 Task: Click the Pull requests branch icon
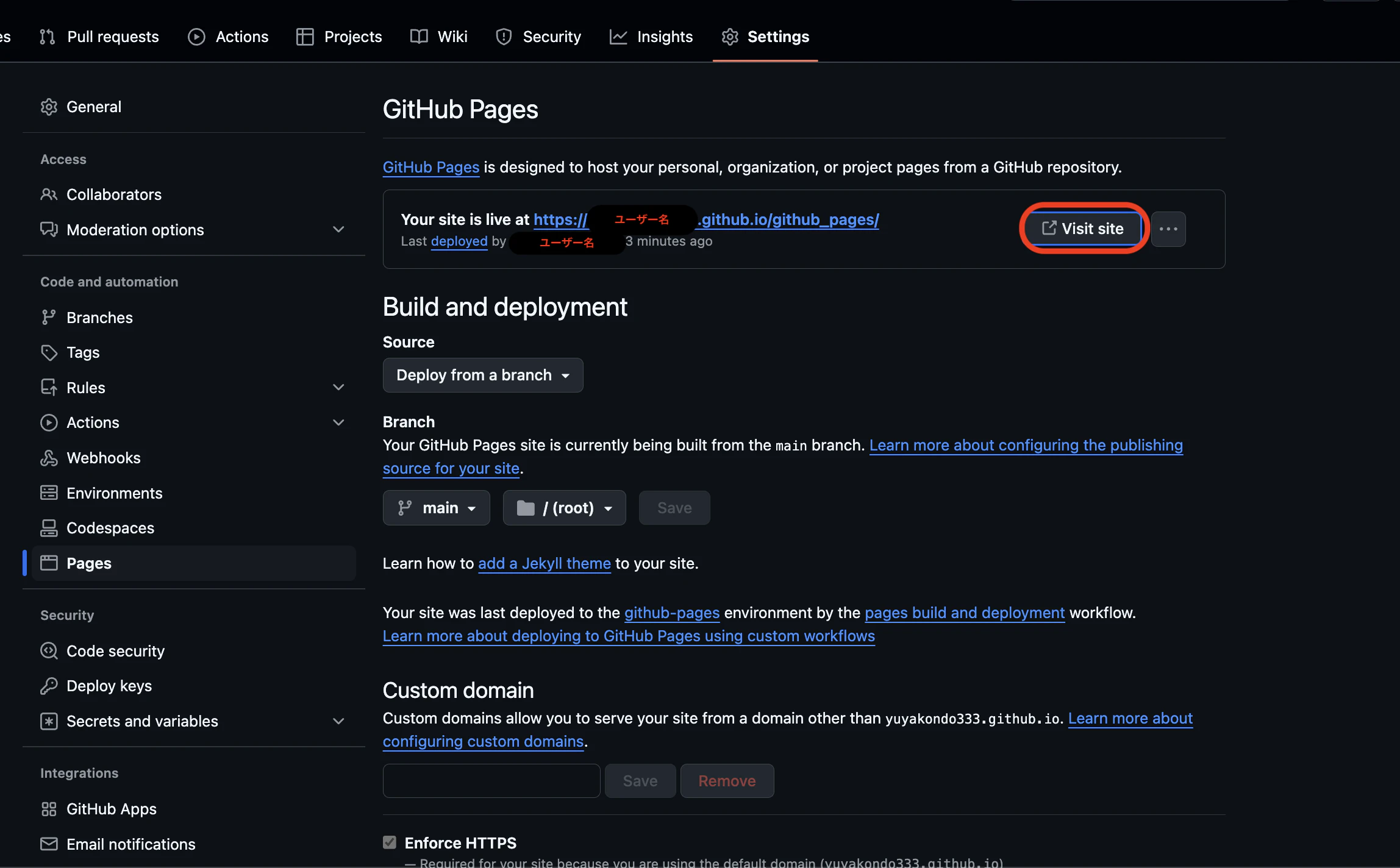click(x=48, y=37)
